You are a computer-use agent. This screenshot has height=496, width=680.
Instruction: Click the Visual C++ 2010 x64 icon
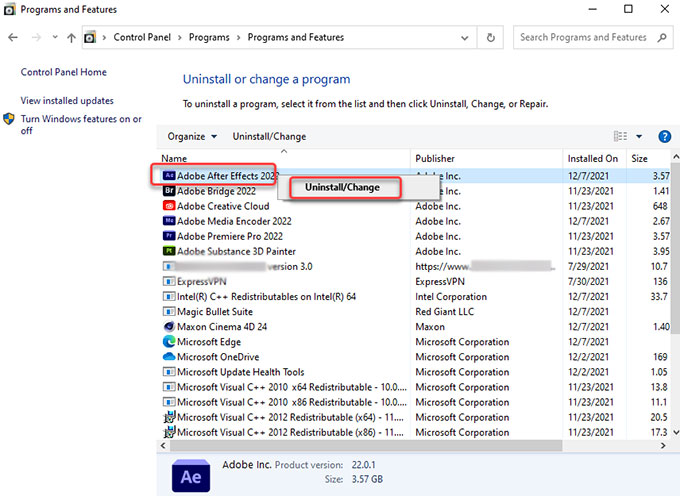(169, 387)
